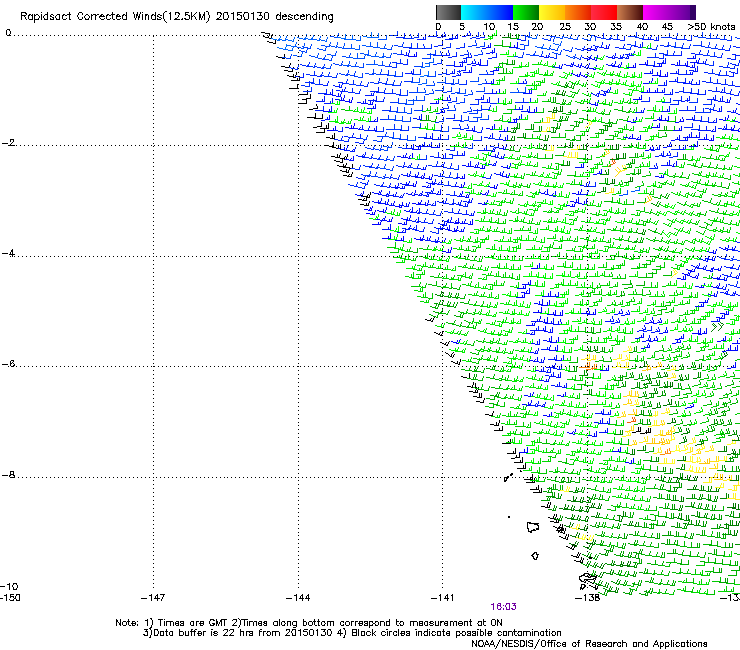Click the '-147' longitude axis label
Viewport: 740px width, 650px height.
(x=153, y=598)
